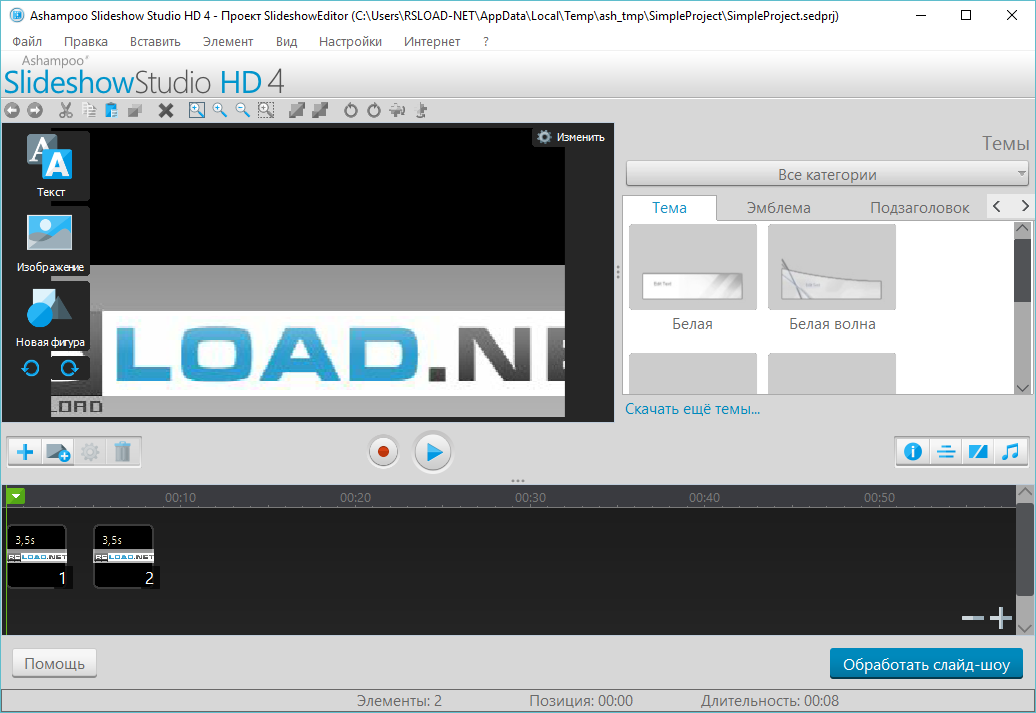Play the slideshow preview
The image size is (1036, 713).
(433, 452)
